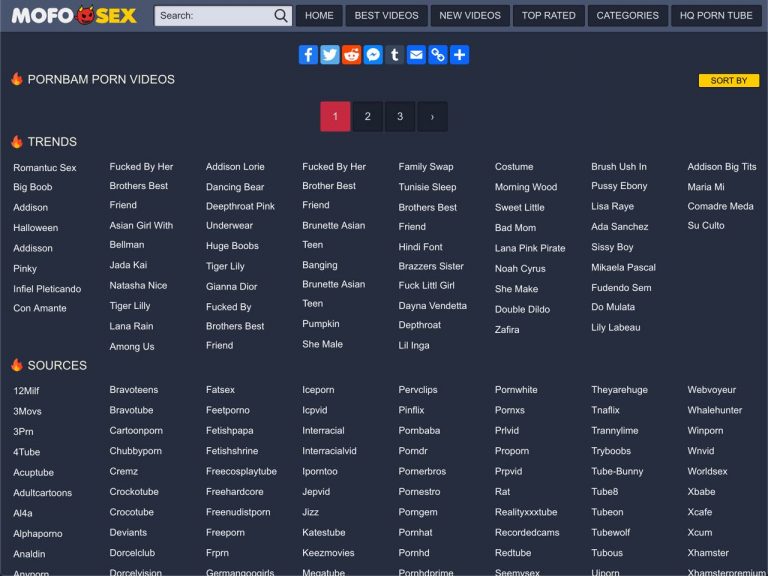Go to pagination page 2
The width and height of the screenshot is (768, 576).
[367, 116]
